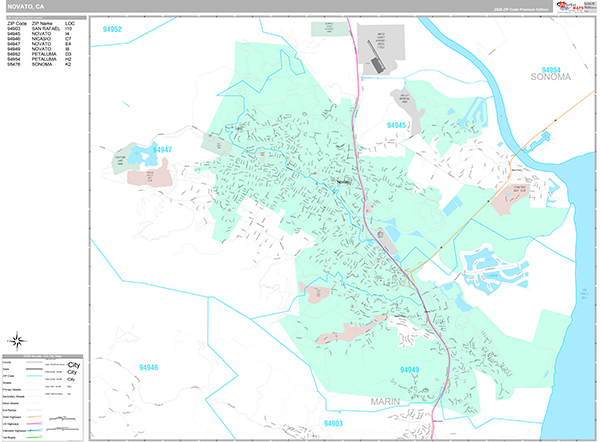The width and height of the screenshot is (600, 442).
Task: Click the SONOMA entry in ZIP index
Action: point(42,64)
